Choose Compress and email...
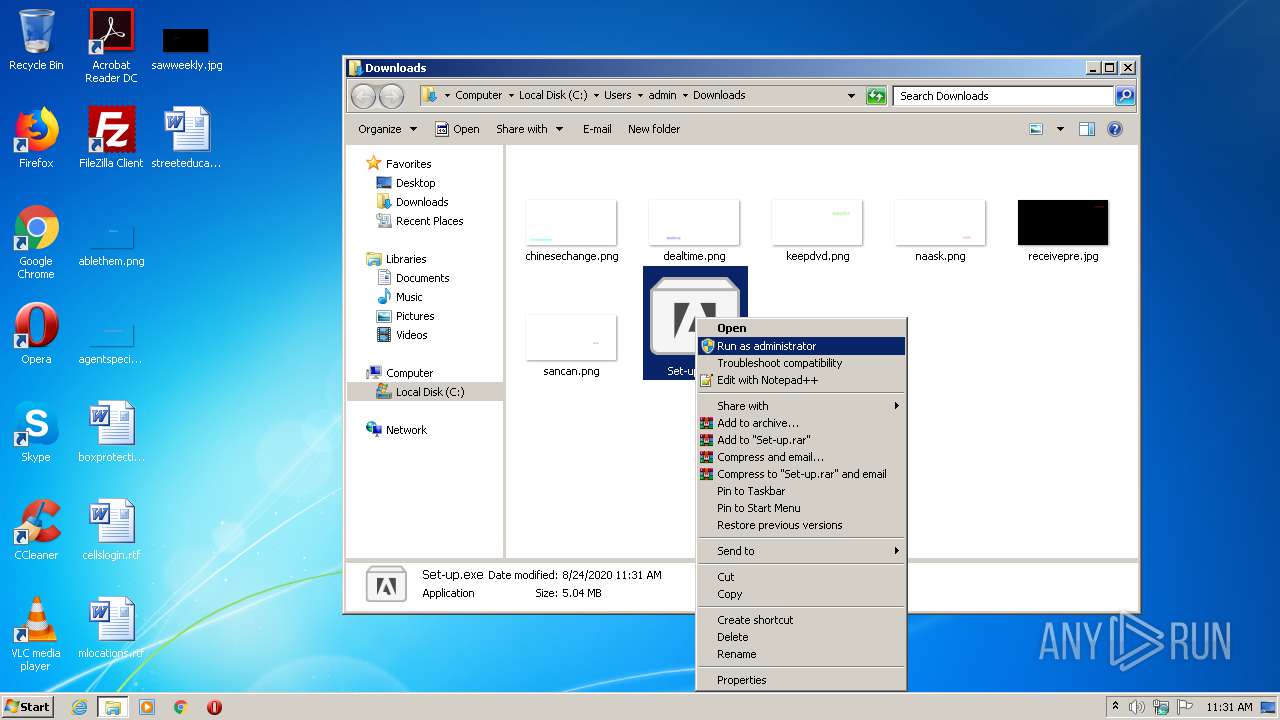Viewport: 1280px width, 720px height. (x=801, y=457)
